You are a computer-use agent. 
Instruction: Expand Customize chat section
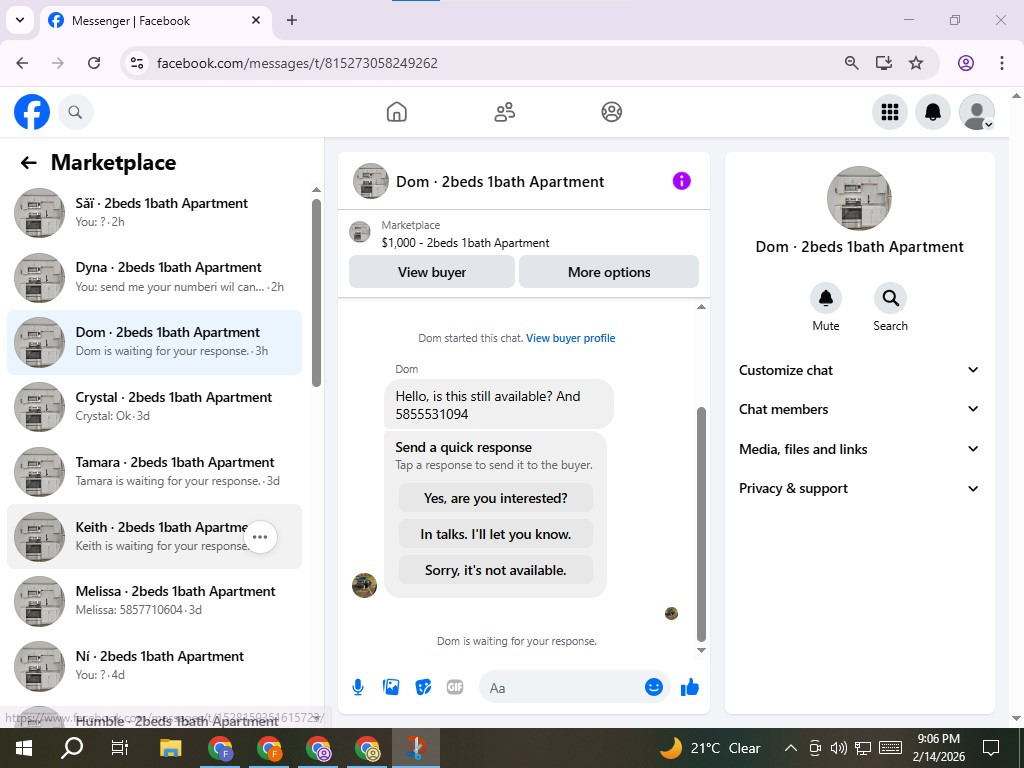point(859,370)
